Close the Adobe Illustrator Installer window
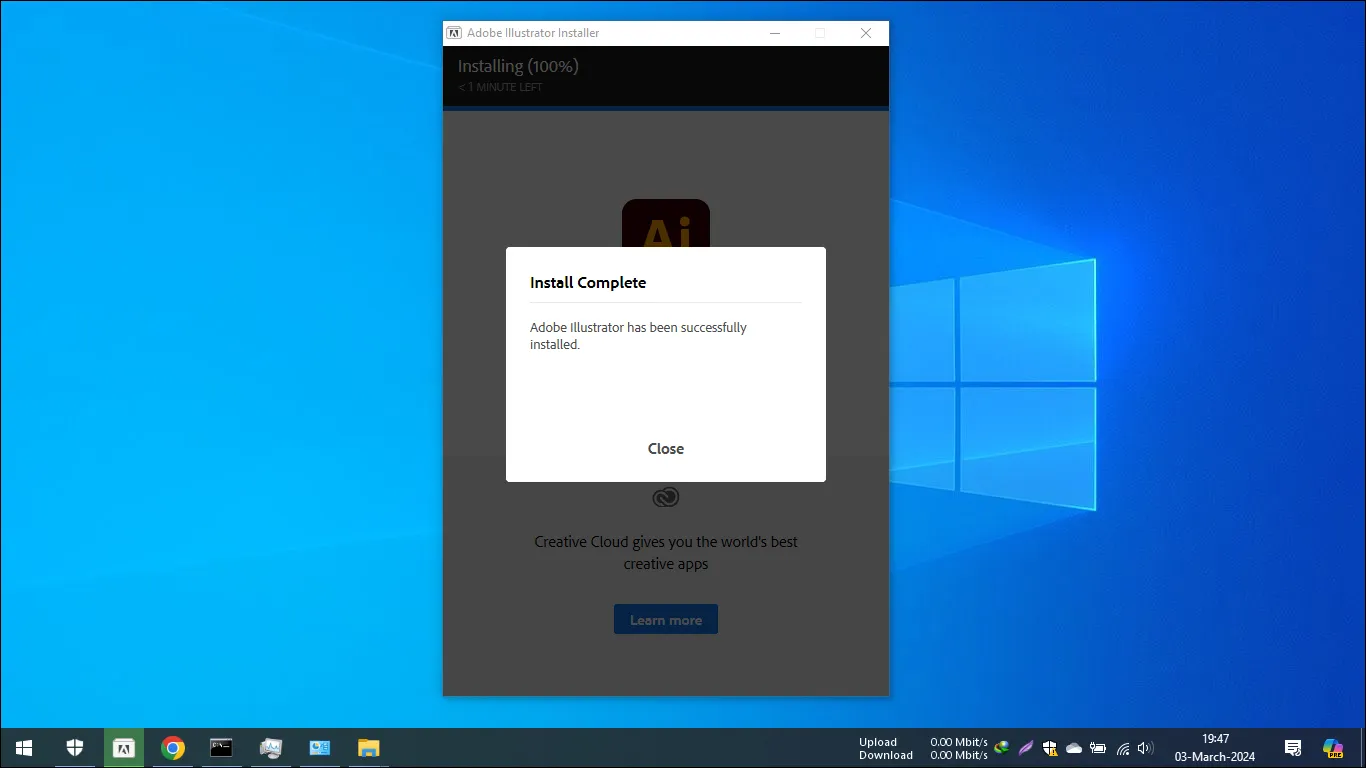This screenshot has width=1366, height=768. click(x=865, y=33)
